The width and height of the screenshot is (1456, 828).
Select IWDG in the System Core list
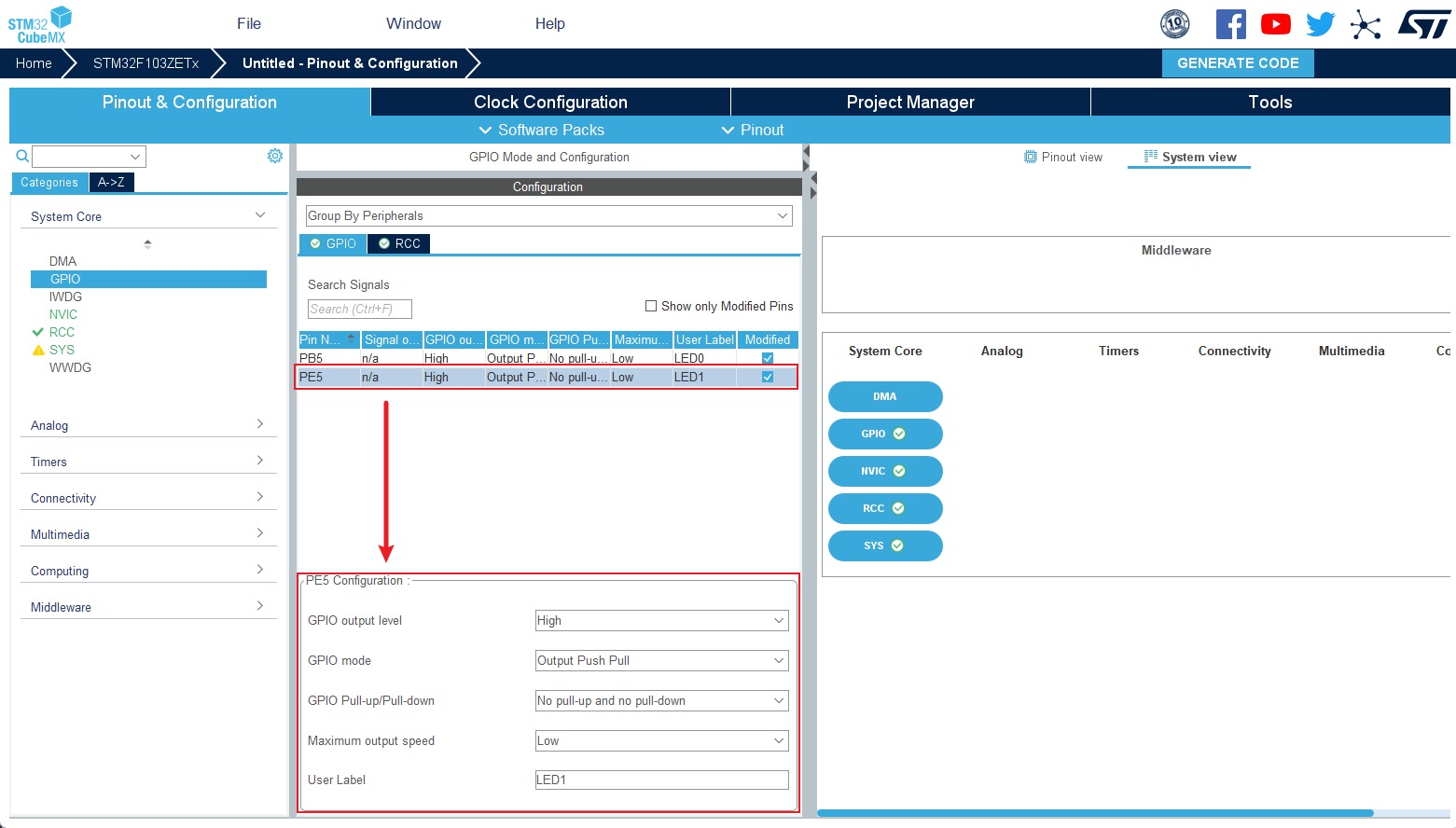pyautogui.click(x=65, y=297)
